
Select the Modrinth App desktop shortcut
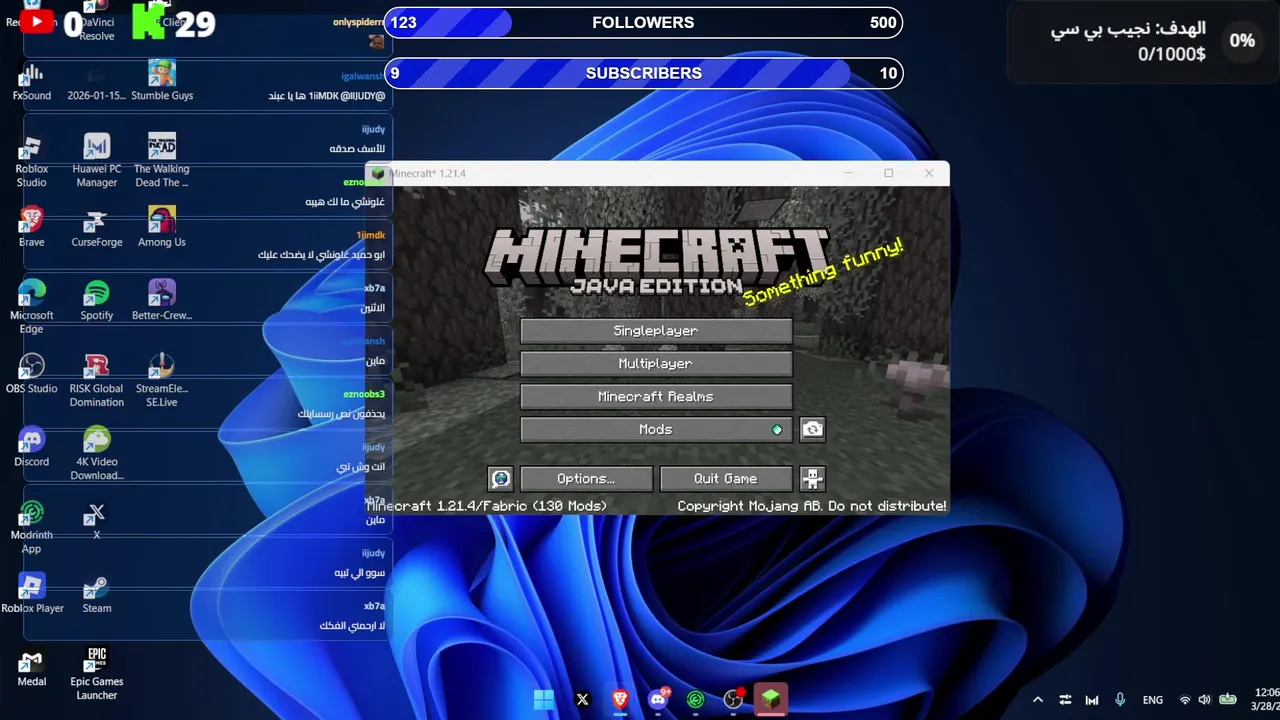click(32, 528)
